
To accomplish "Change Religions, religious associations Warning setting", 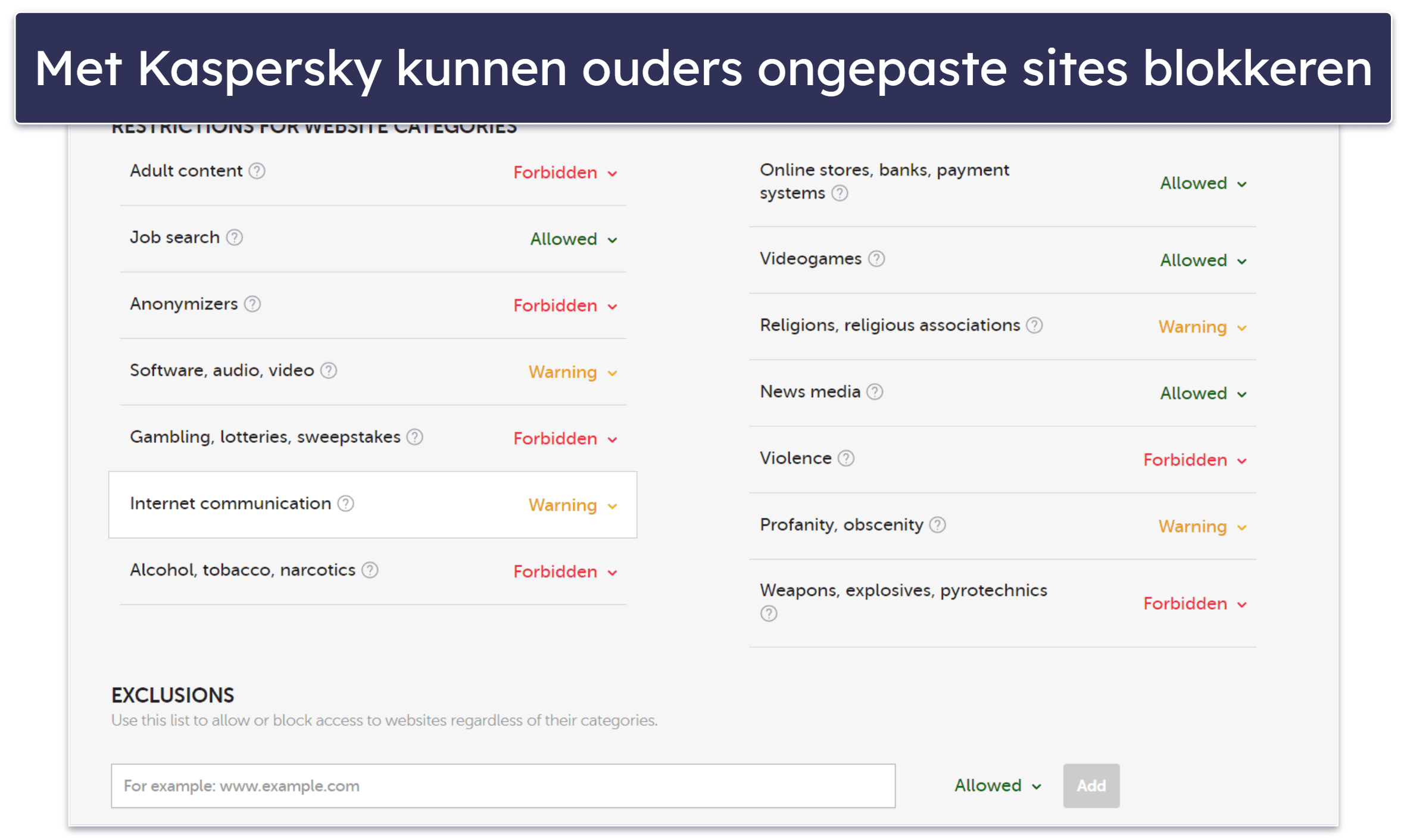I will pyautogui.click(x=1203, y=327).
